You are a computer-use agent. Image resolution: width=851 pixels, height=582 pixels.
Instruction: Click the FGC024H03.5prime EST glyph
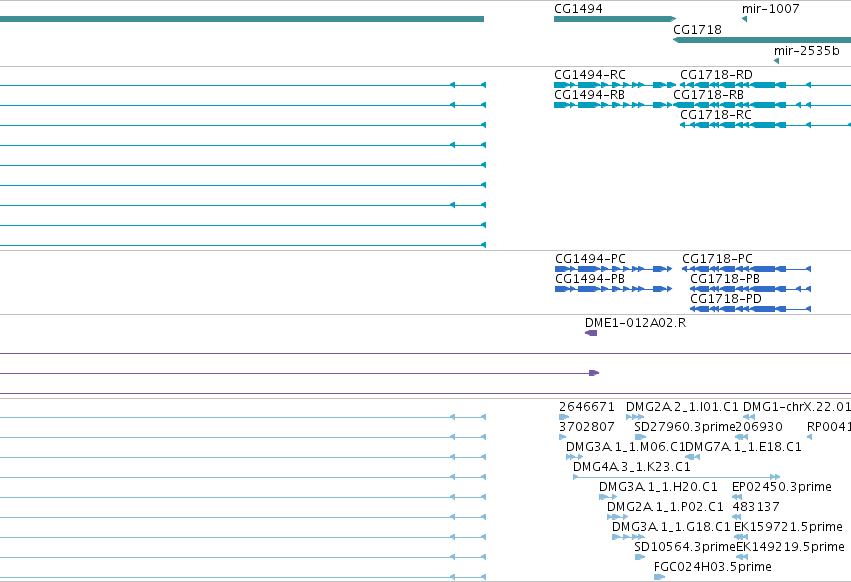coord(659,577)
